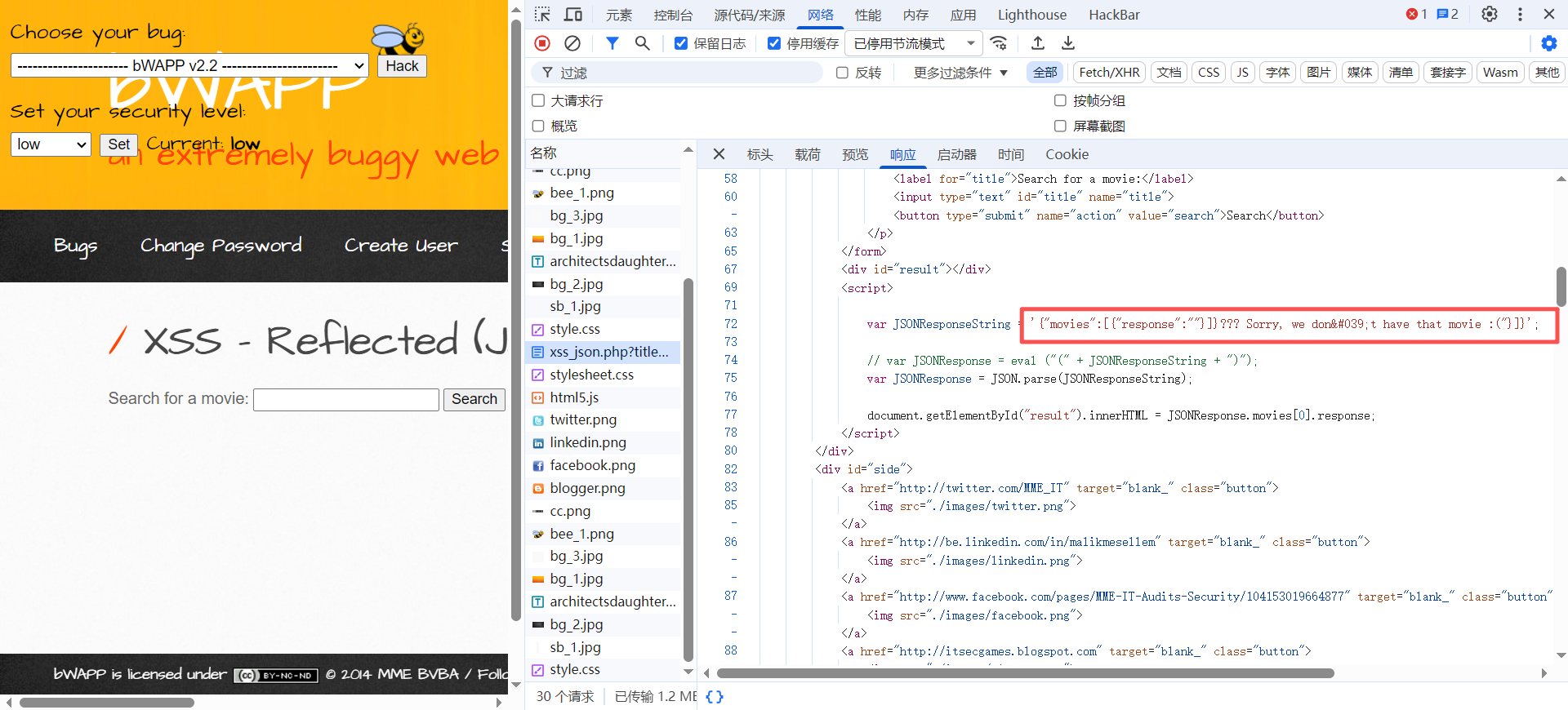Screen dimensions: 1568x710
Task: Sort by the name column header
Action: click(604, 153)
